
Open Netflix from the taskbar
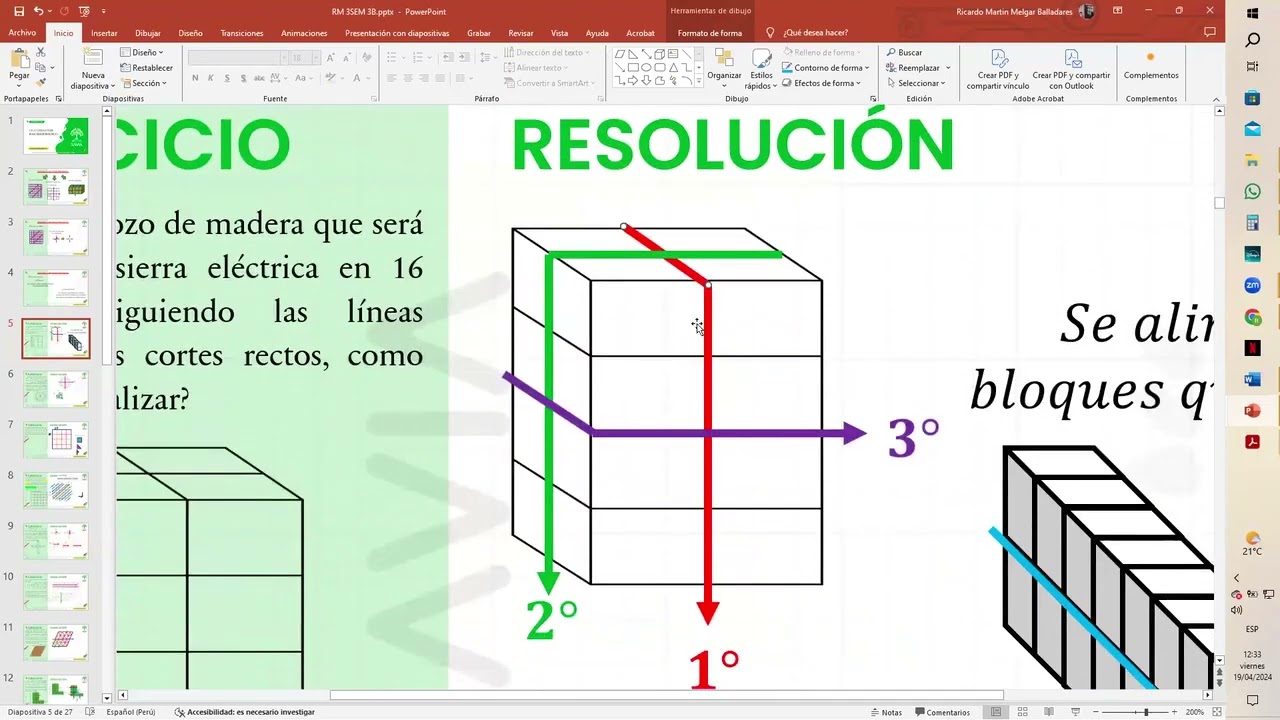(x=1253, y=348)
